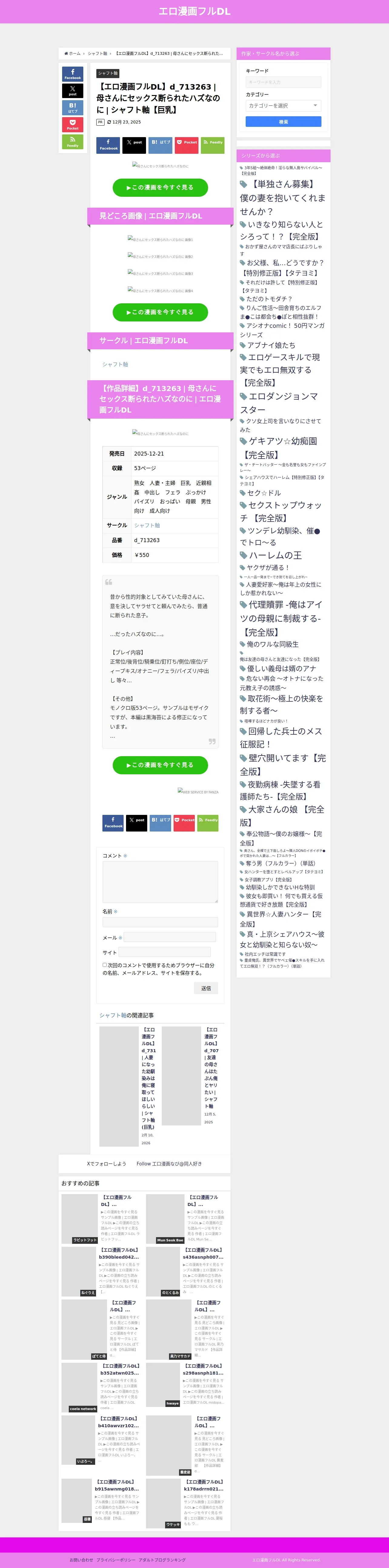389x1568 pixels.
Task: Click Facebook share button above the comment form
Action: [x=113, y=822]
